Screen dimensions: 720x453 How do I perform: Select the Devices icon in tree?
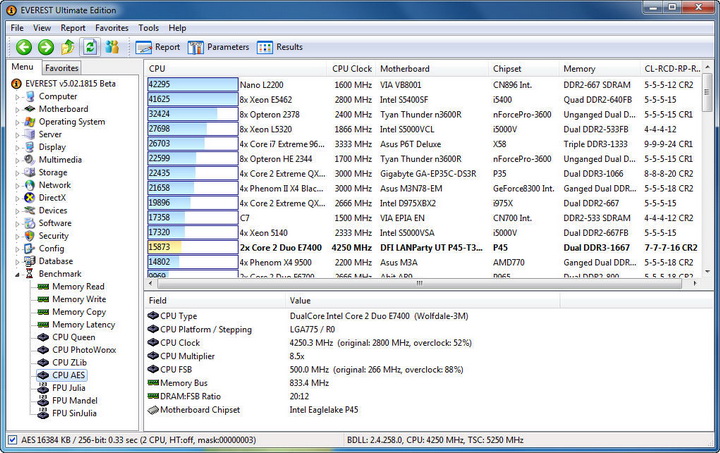coord(29,211)
